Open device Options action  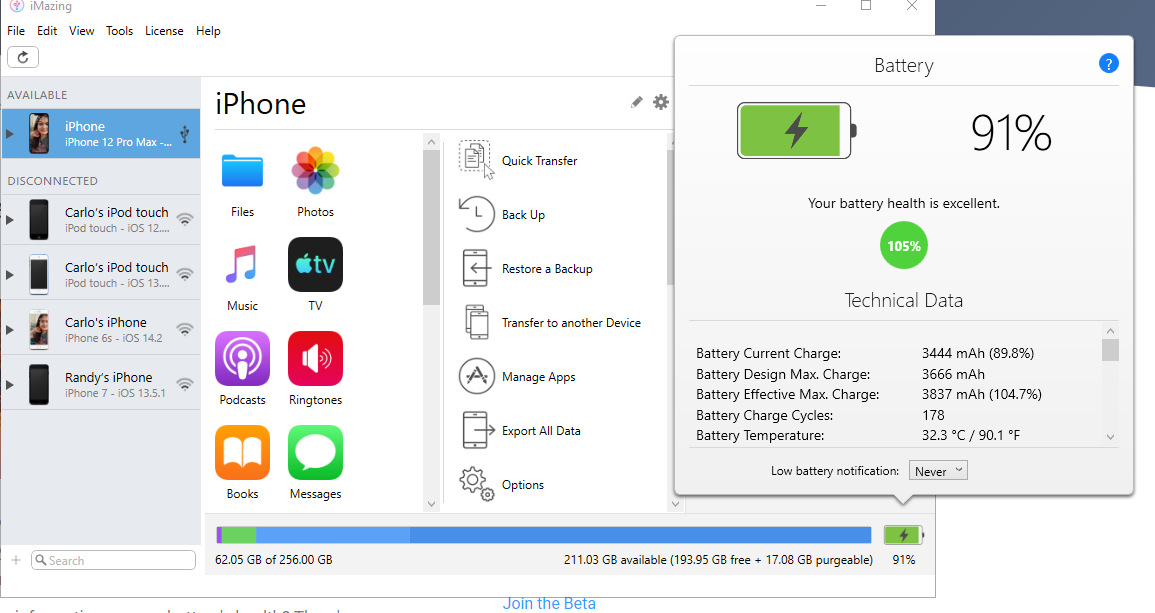pos(522,485)
